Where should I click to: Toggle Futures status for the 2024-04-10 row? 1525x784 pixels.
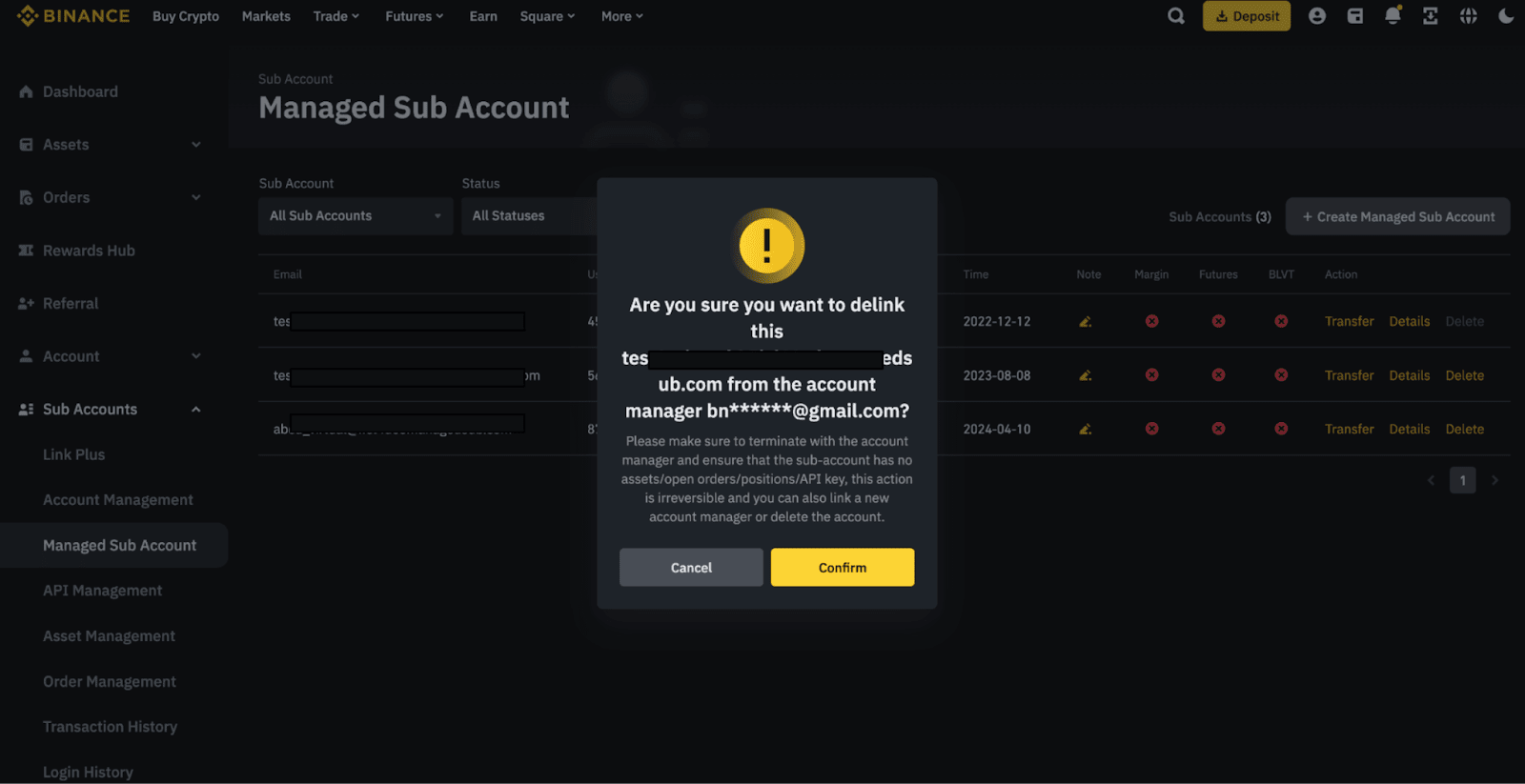point(1218,429)
